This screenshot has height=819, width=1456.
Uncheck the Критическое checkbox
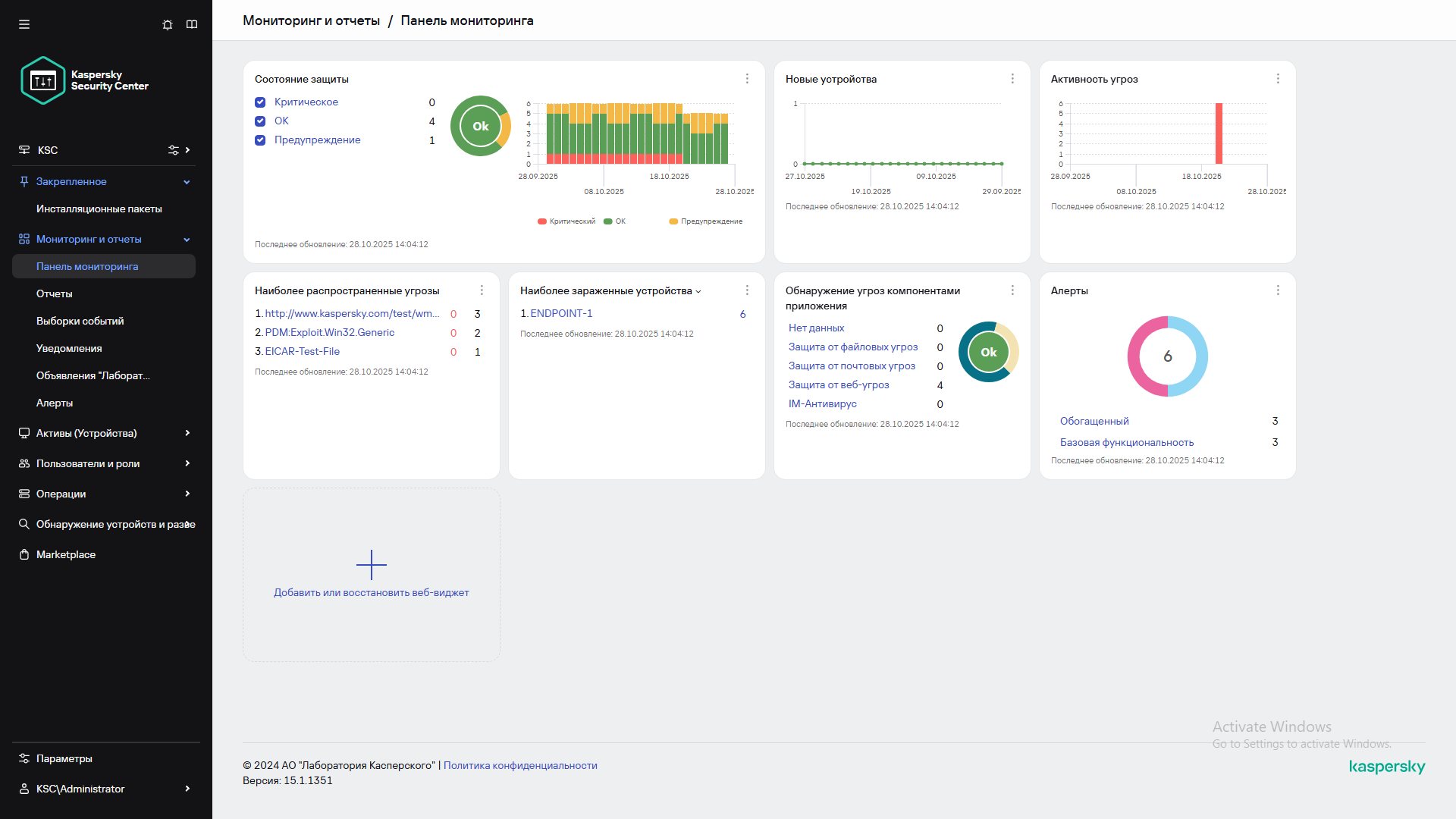(260, 102)
